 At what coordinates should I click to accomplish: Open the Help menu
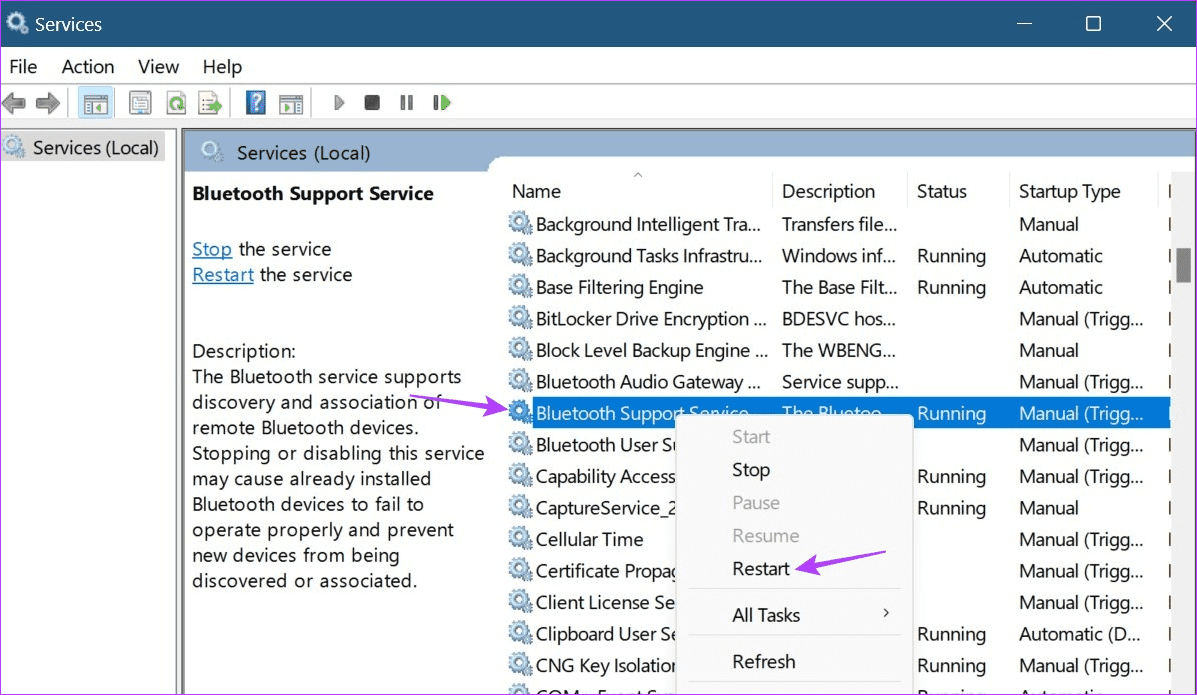pyautogui.click(x=222, y=67)
